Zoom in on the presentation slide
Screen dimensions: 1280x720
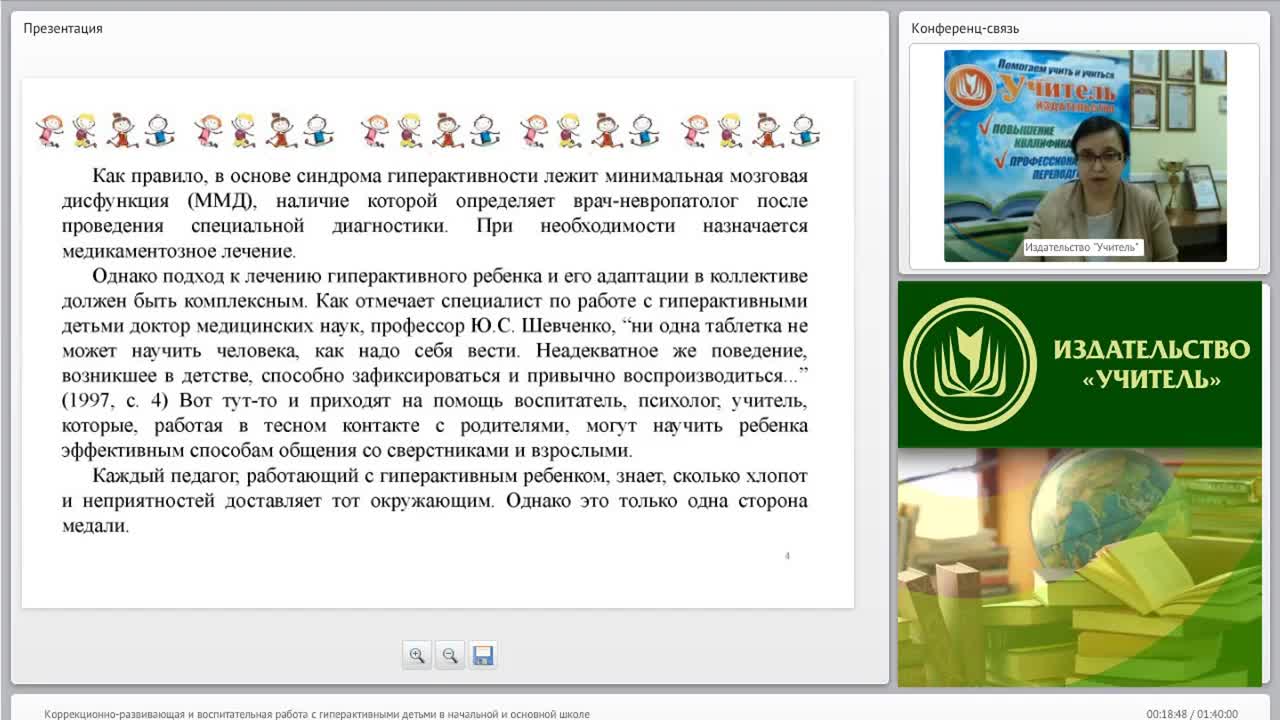[417, 655]
